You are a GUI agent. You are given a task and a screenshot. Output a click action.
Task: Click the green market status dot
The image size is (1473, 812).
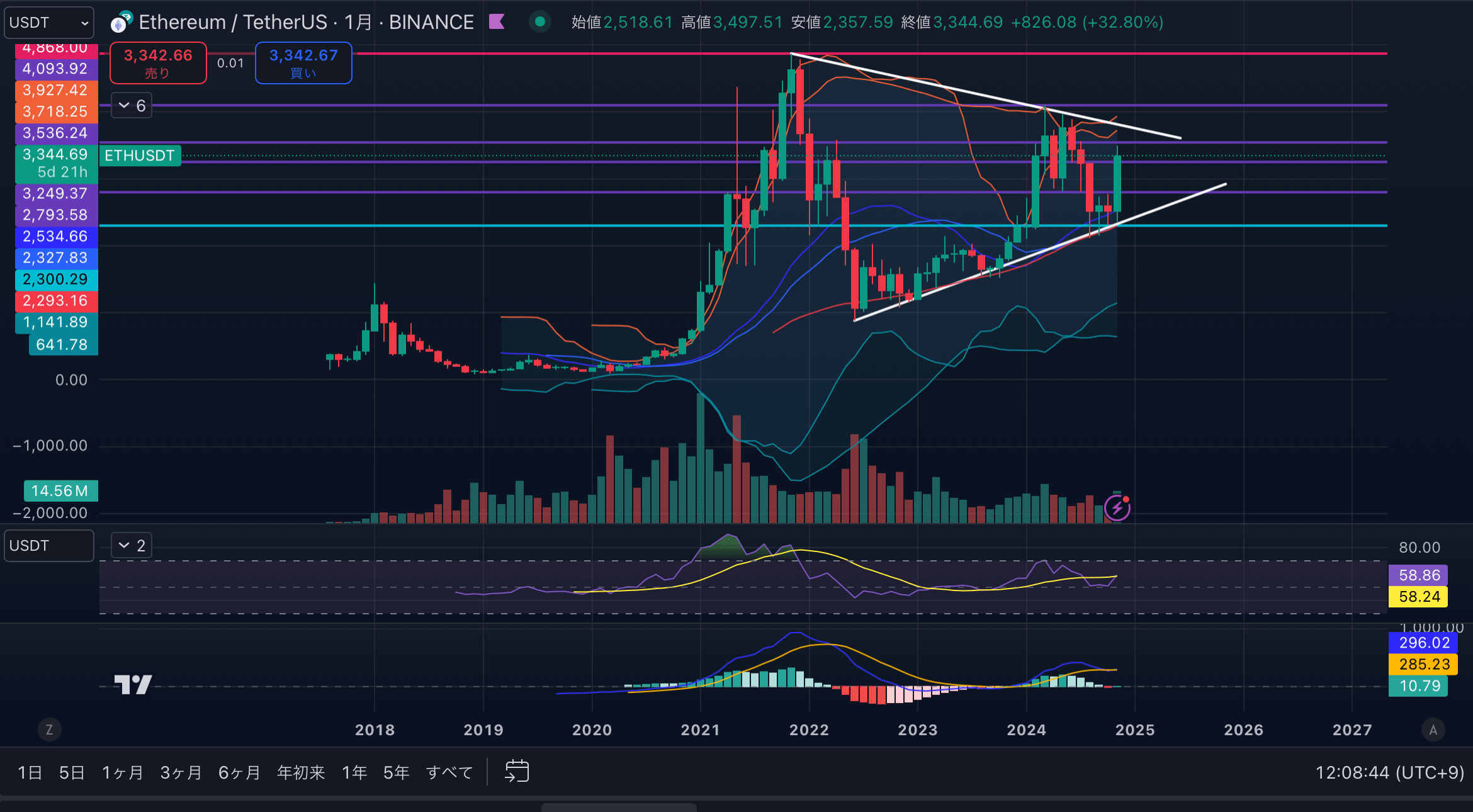pos(539,22)
